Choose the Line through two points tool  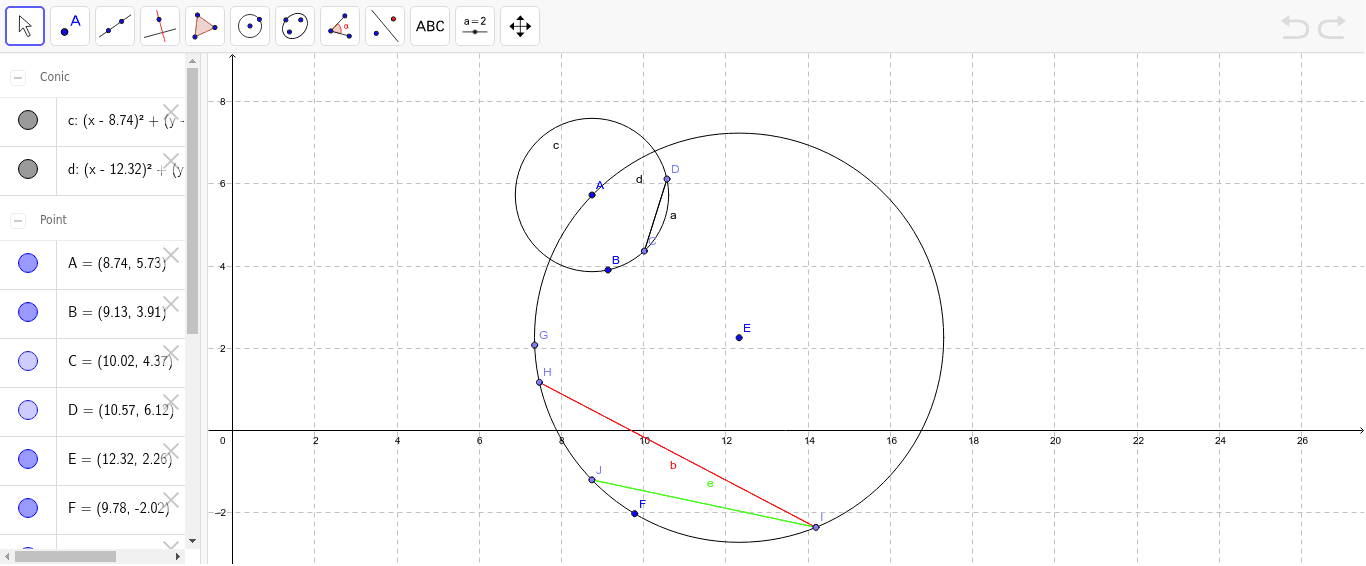pos(115,26)
